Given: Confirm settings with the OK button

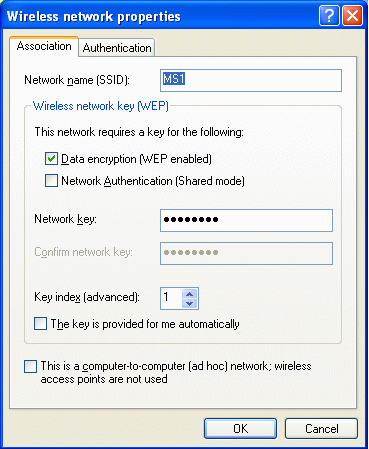Looking at the screenshot, I should 240,429.
